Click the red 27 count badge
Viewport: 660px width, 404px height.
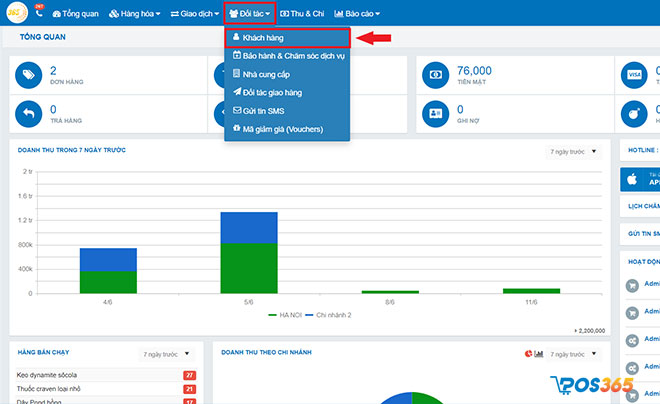(x=189, y=375)
